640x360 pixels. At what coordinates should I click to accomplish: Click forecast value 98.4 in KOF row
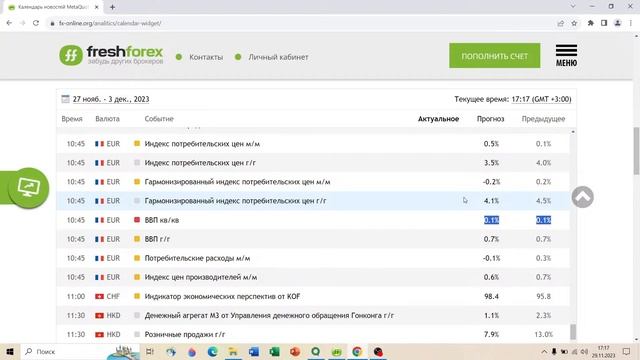pyautogui.click(x=491, y=296)
